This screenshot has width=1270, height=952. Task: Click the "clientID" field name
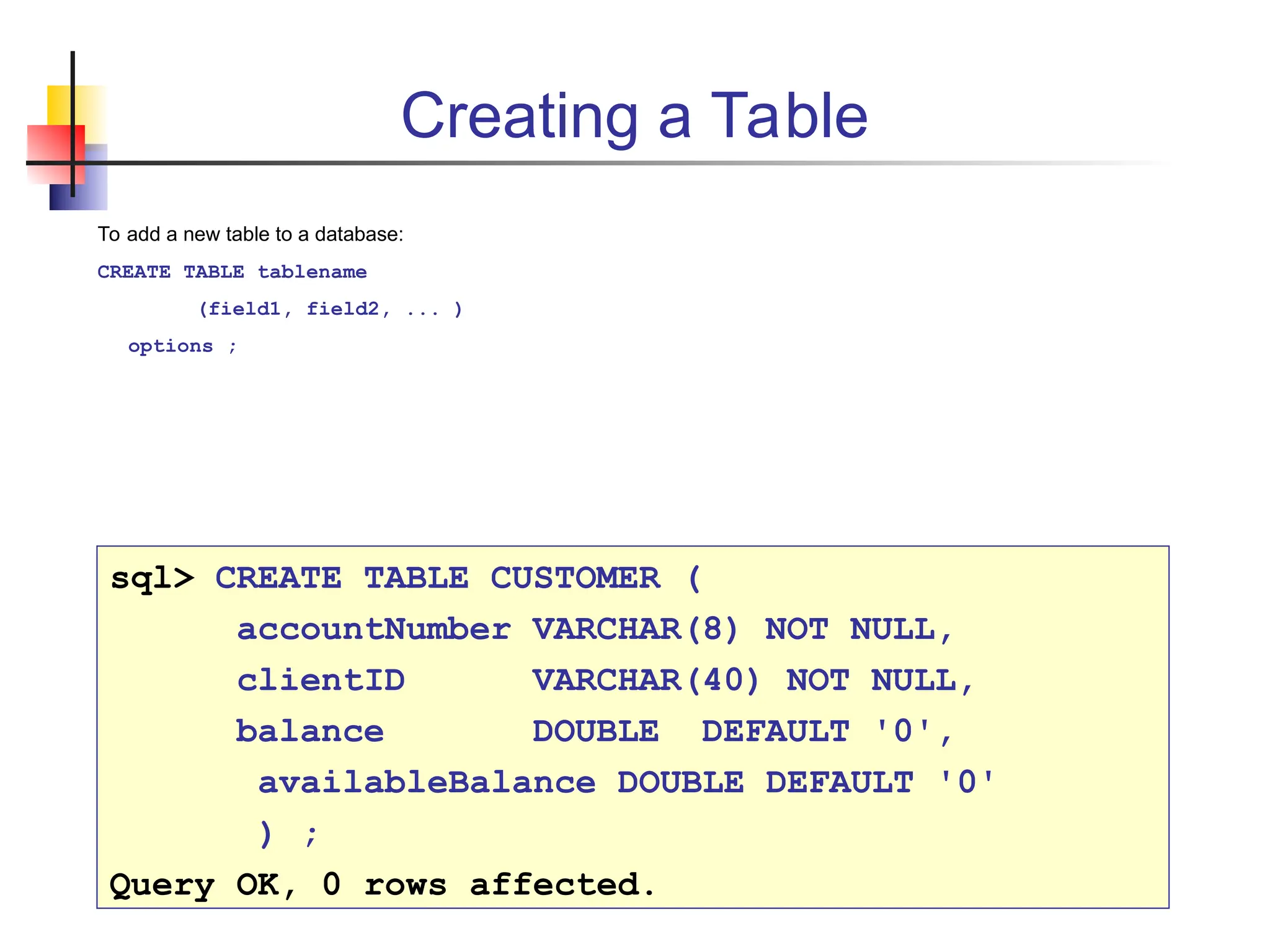coord(321,681)
